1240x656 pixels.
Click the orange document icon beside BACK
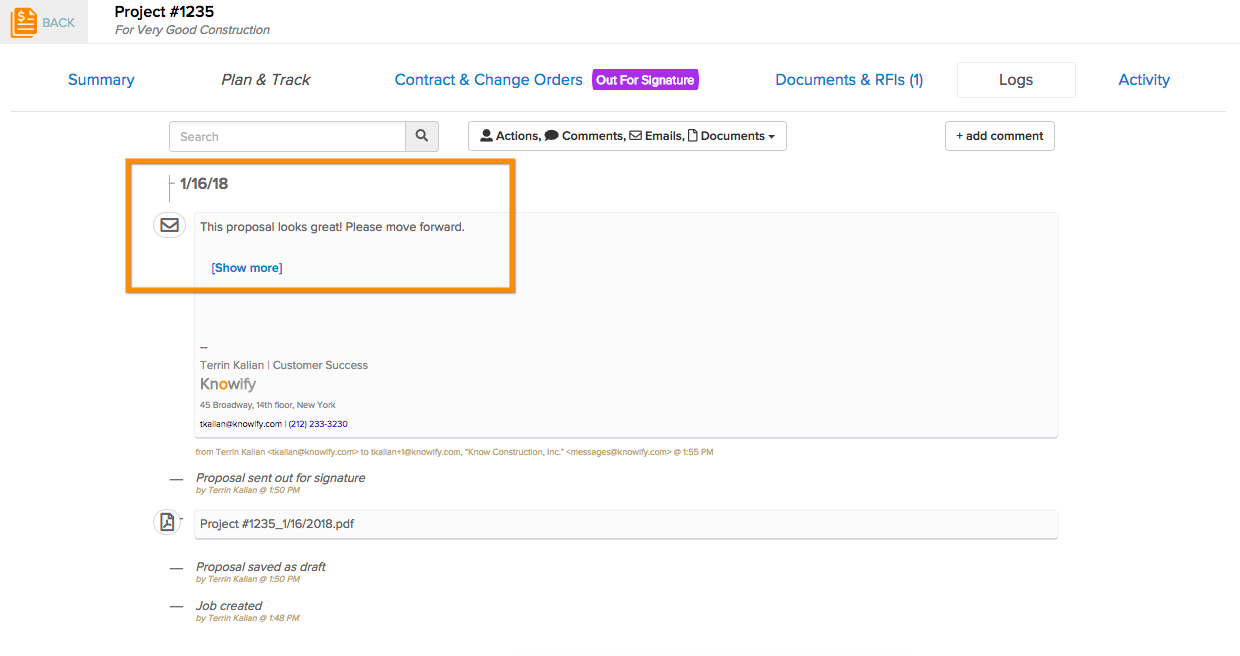pyautogui.click(x=22, y=21)
